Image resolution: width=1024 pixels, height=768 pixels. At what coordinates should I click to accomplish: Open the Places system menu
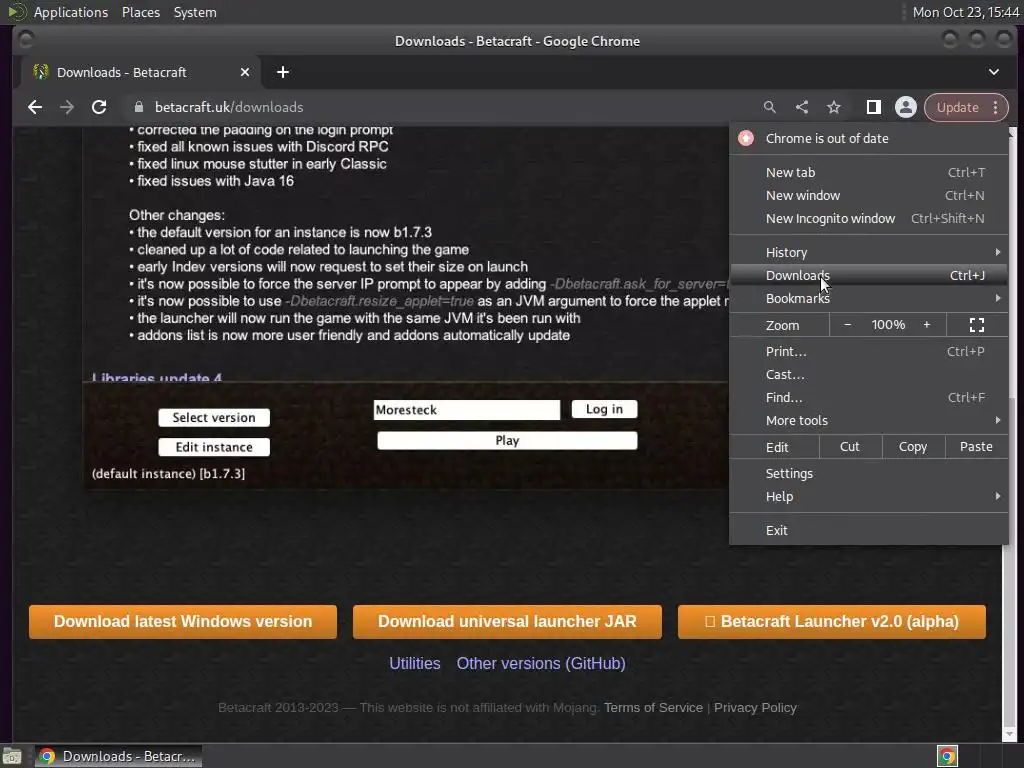pyautogui.click(x=140, y=12)
